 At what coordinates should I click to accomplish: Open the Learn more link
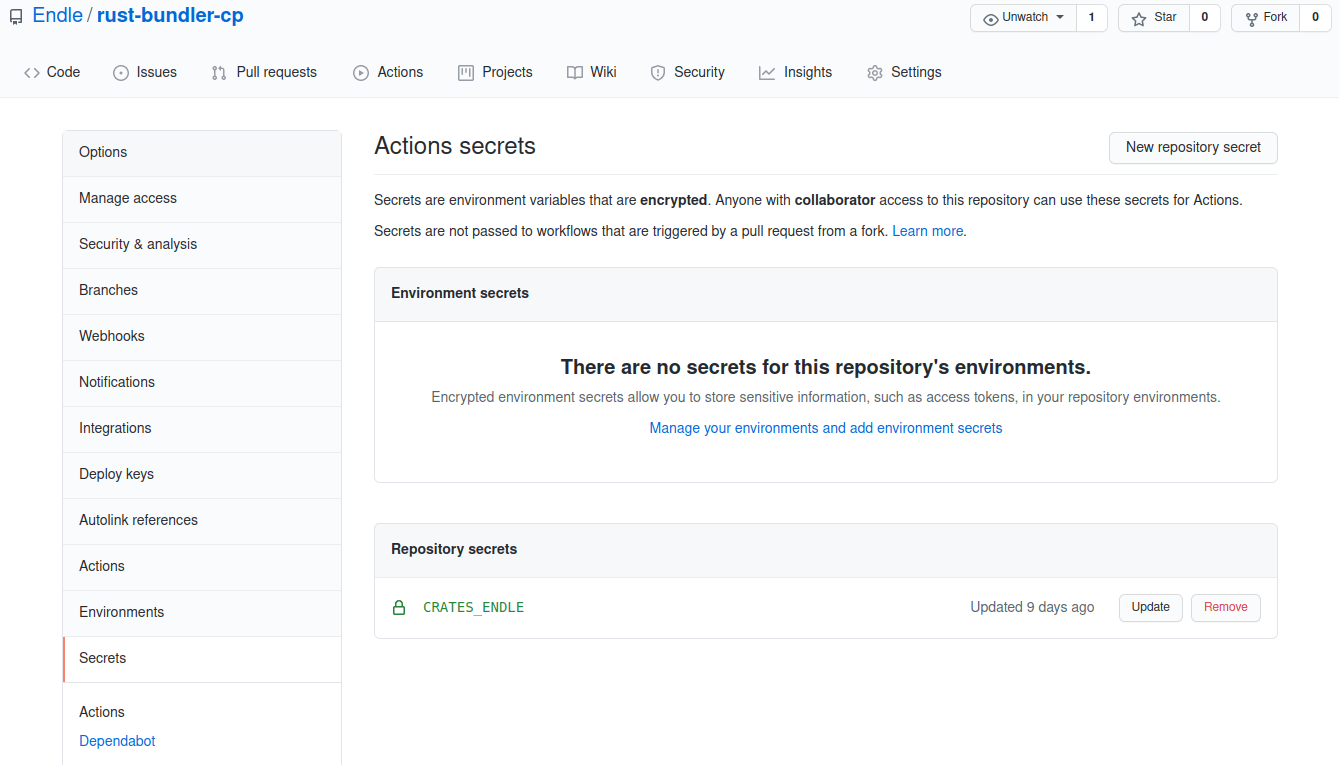(x=927, y=231)
